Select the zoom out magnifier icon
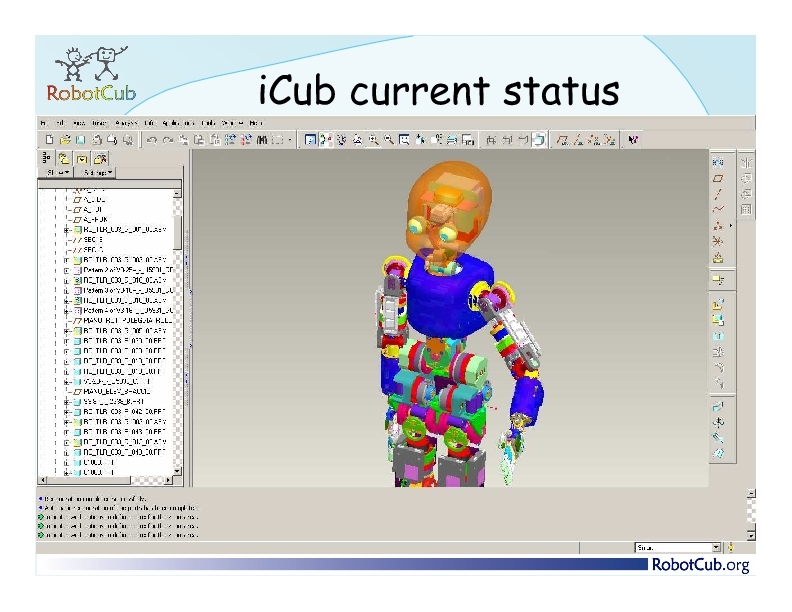The width and height of the screenshot is (792, 612). click(x=388, y=140)
